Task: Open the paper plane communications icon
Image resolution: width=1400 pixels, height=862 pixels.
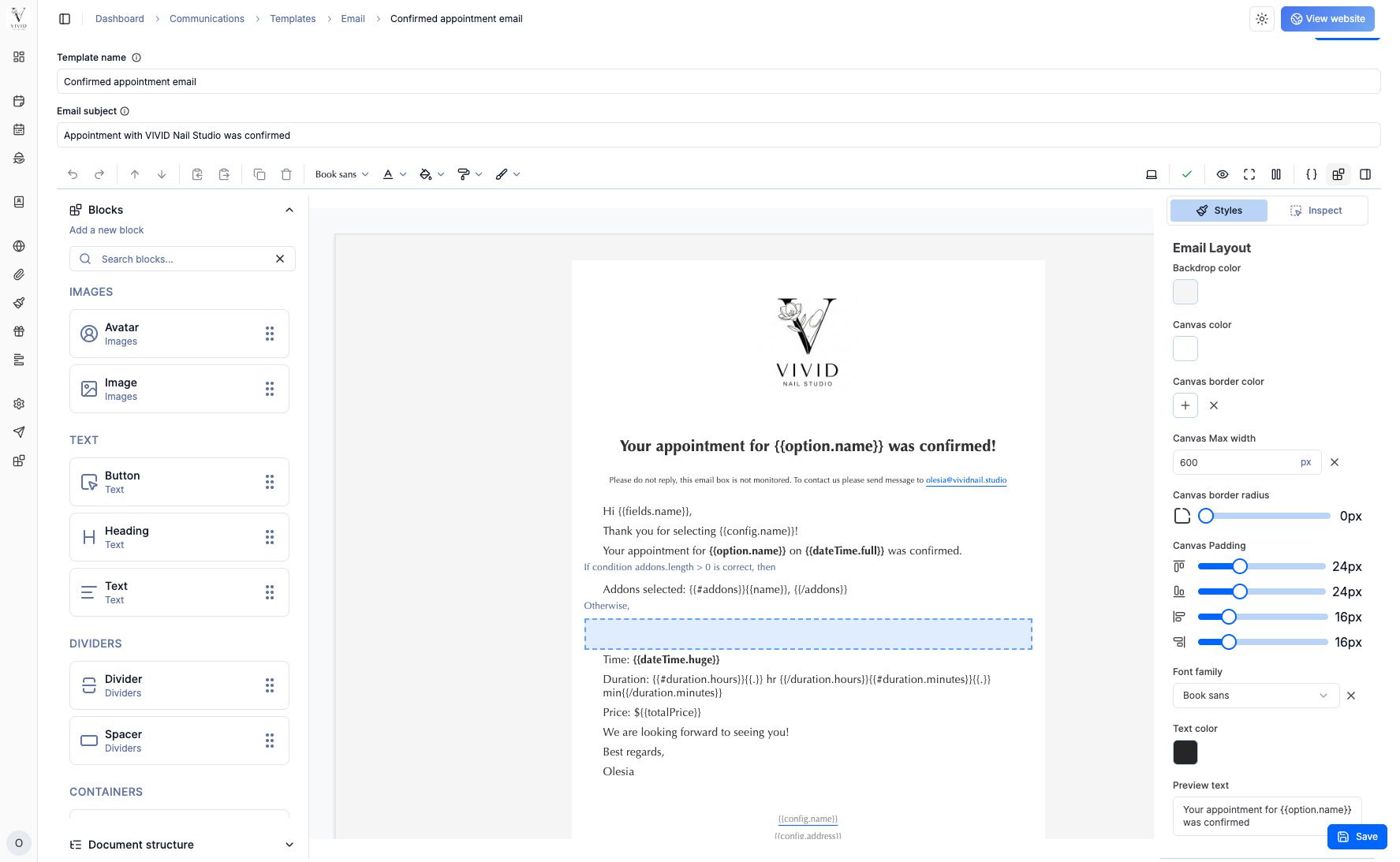Action: pyautogui.click(x=19, y=432)
